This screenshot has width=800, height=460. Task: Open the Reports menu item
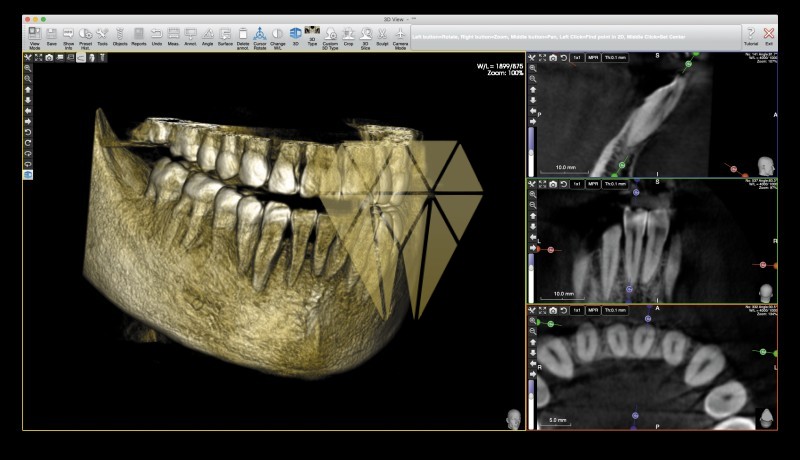tap(138, 37)
